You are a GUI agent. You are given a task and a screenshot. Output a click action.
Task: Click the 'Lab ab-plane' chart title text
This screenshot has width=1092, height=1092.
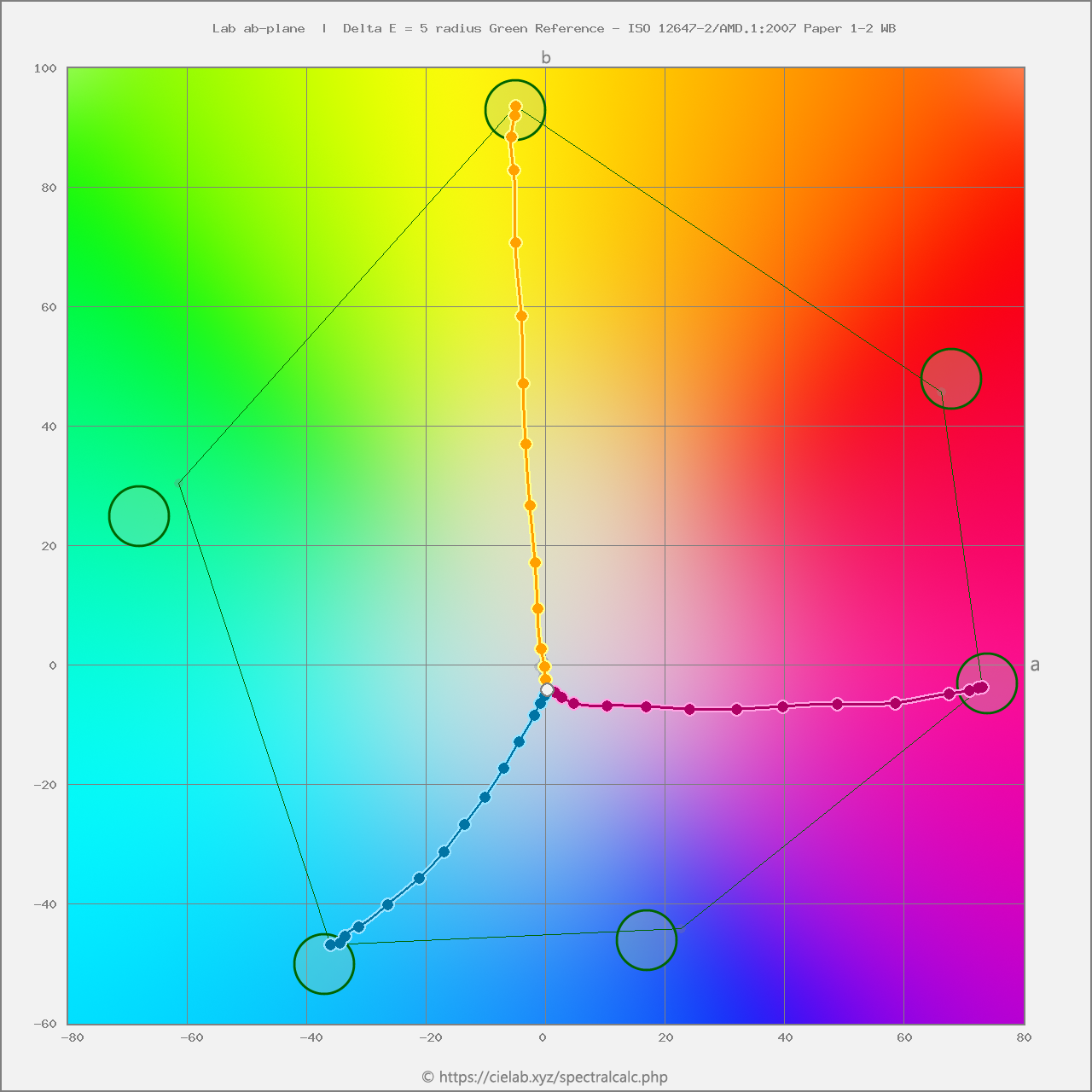[x=258, y=28]
